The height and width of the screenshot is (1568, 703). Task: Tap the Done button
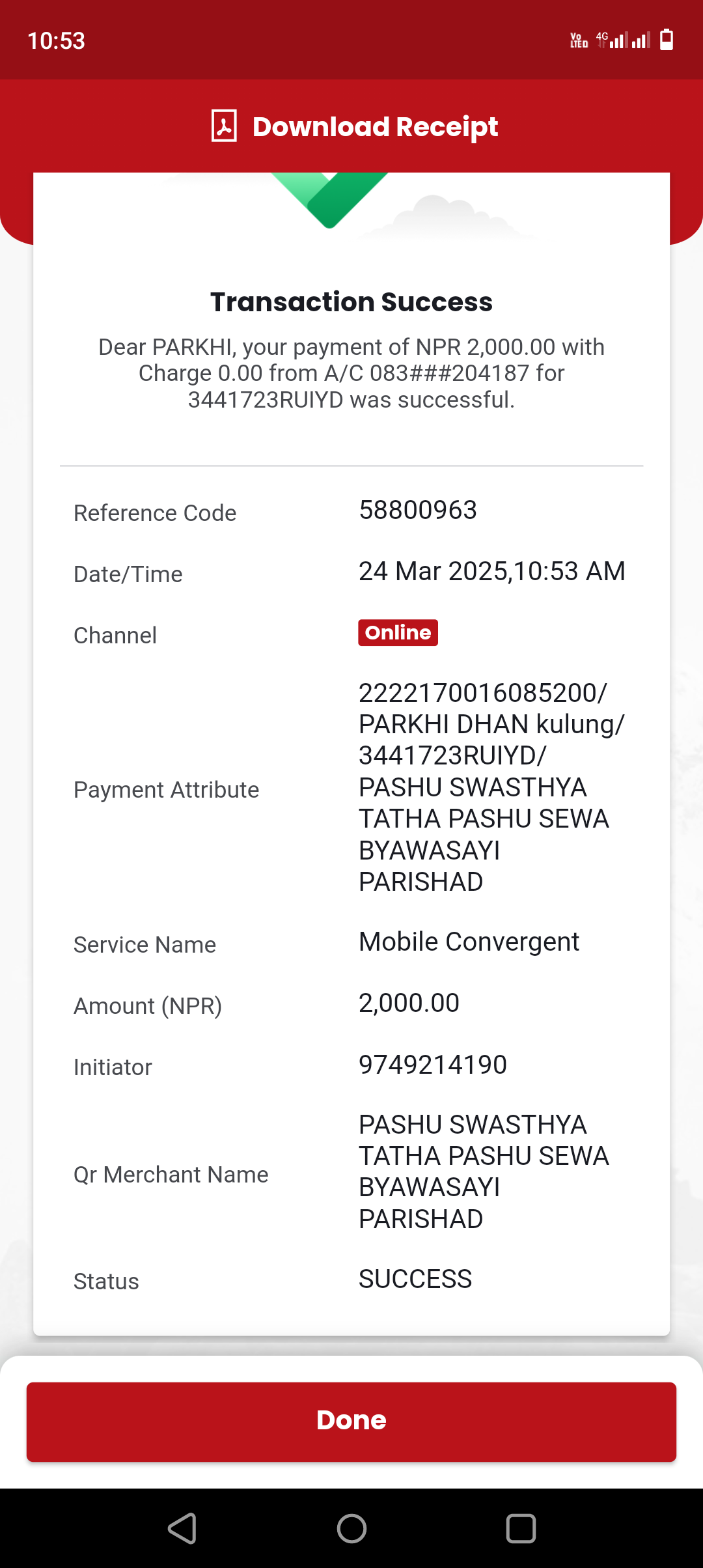tap(351, 1421)
